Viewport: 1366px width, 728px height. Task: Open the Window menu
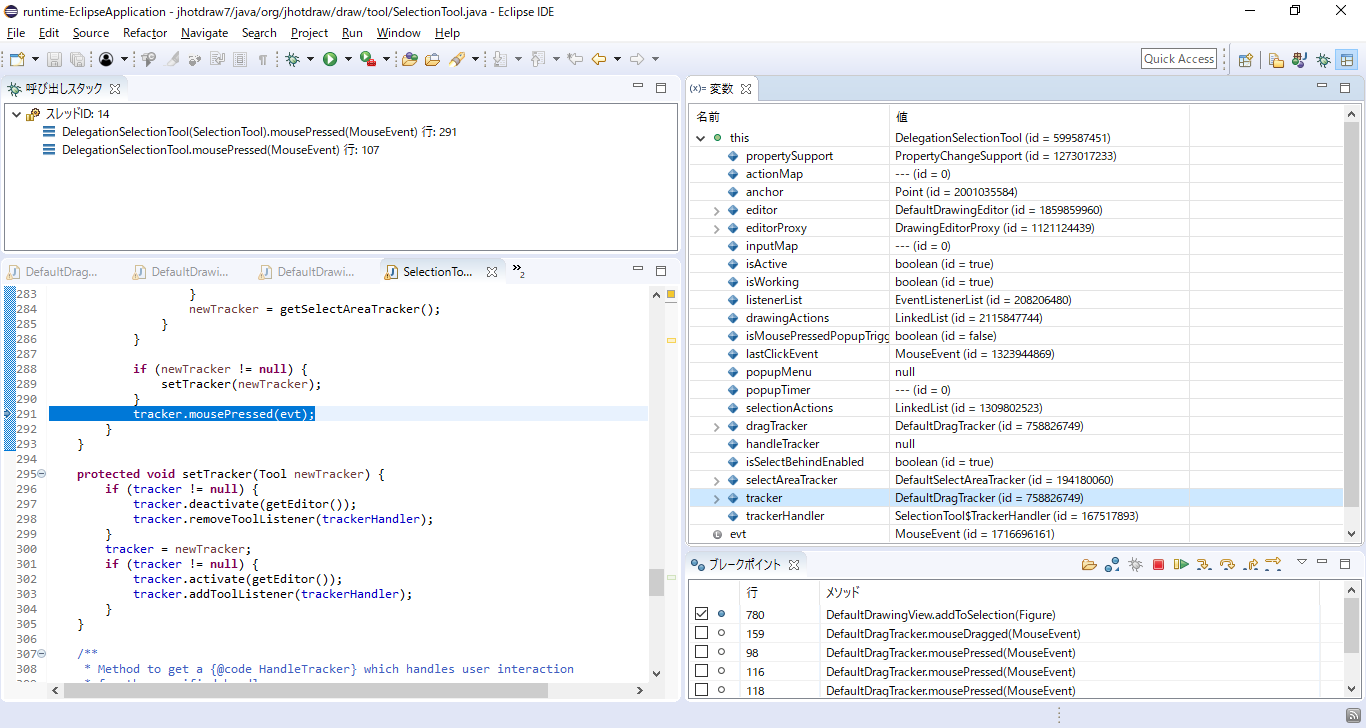[x=398, y=33]
